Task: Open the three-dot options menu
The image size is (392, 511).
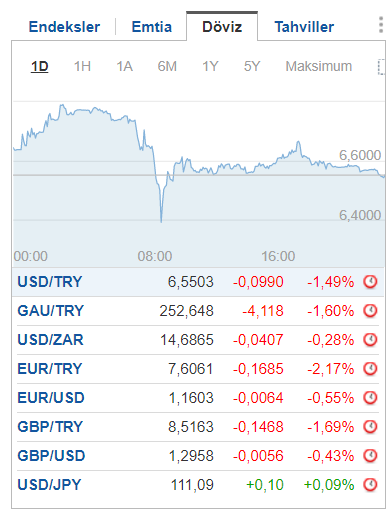Action: point(381,25)
